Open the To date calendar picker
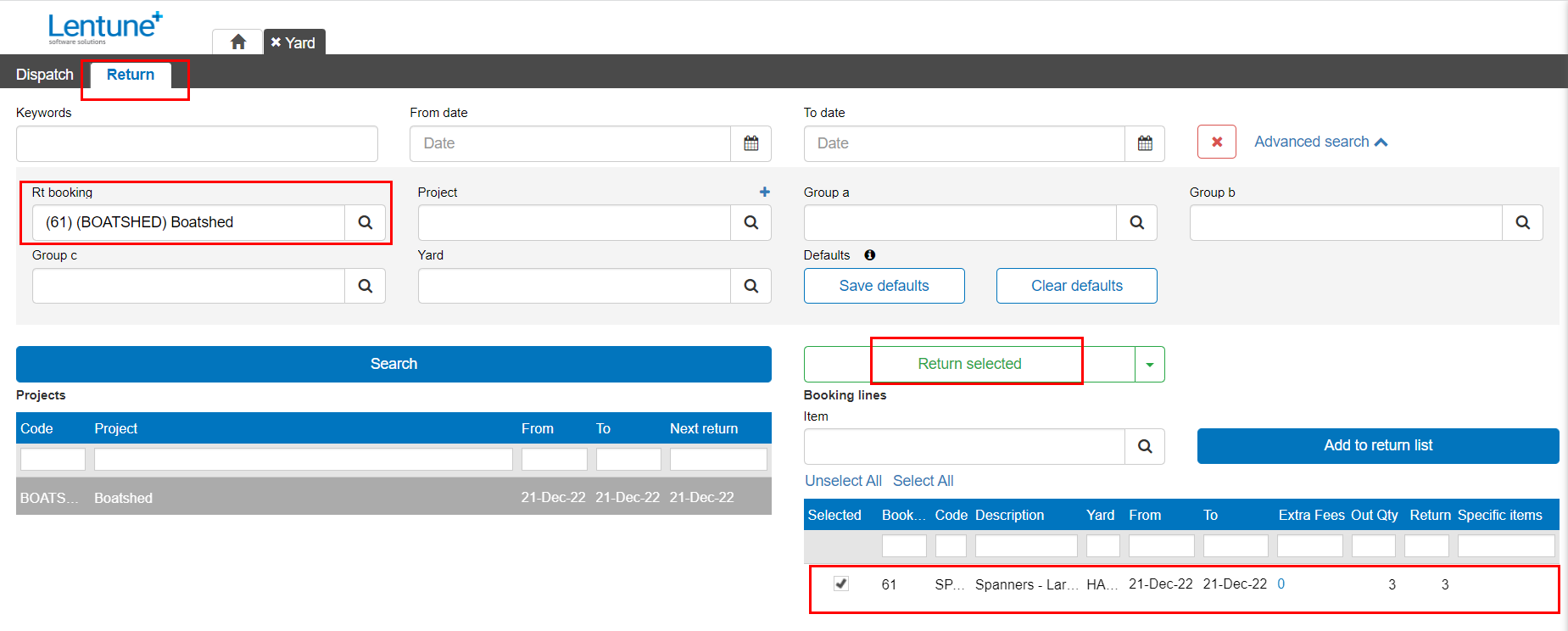The image size is (1568, 631). coord(1144,143)
